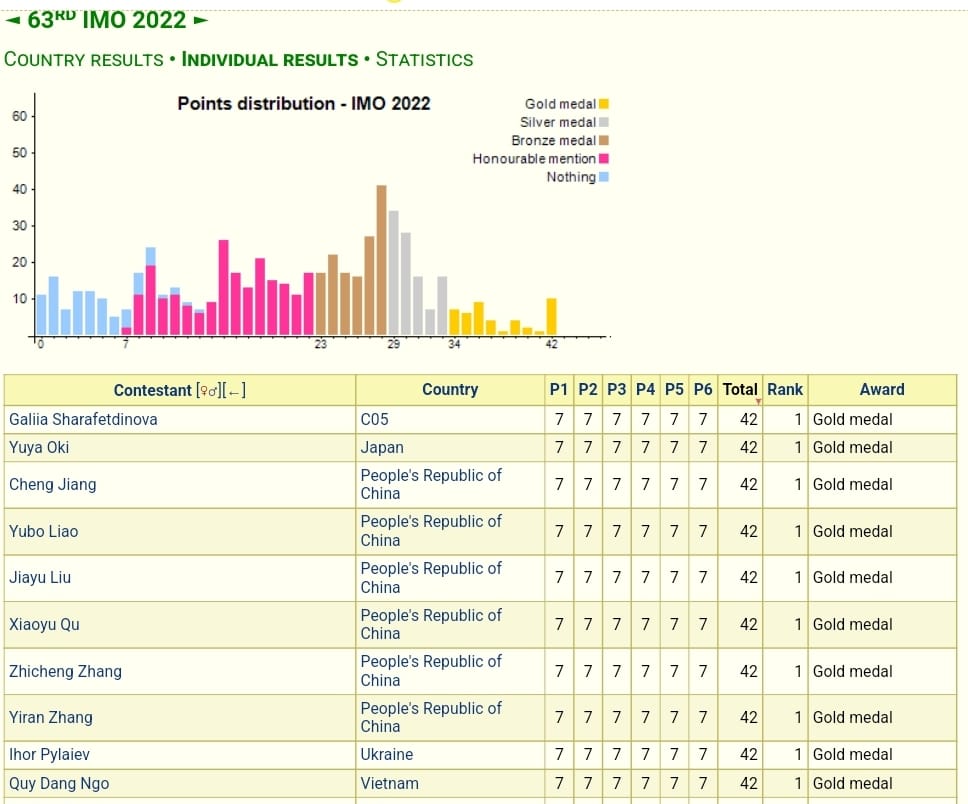Click the Nothing legend blue swatch
This screenshot has height=804, width=968.
(x=604, y=177)
